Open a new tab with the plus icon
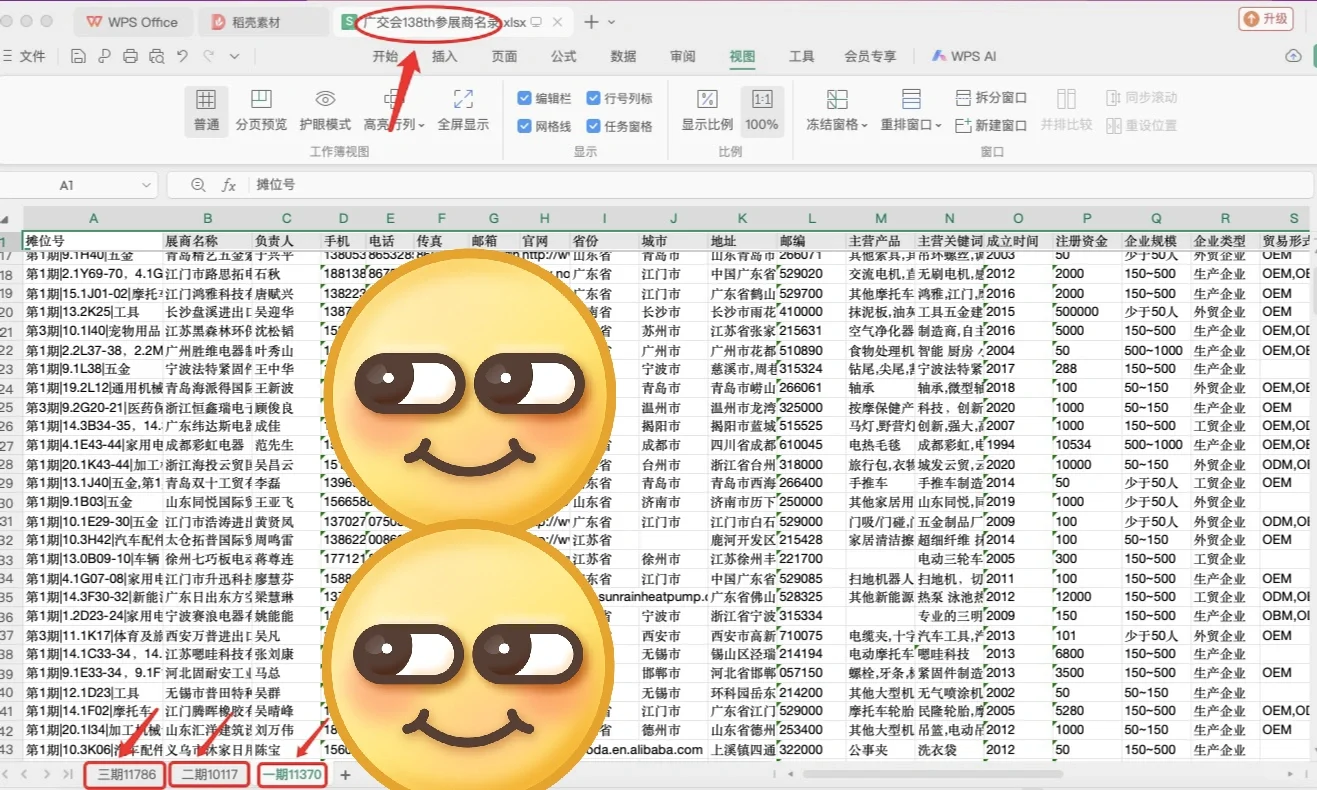The width and height of the screenshot is (1317, 790). point(591,22)
